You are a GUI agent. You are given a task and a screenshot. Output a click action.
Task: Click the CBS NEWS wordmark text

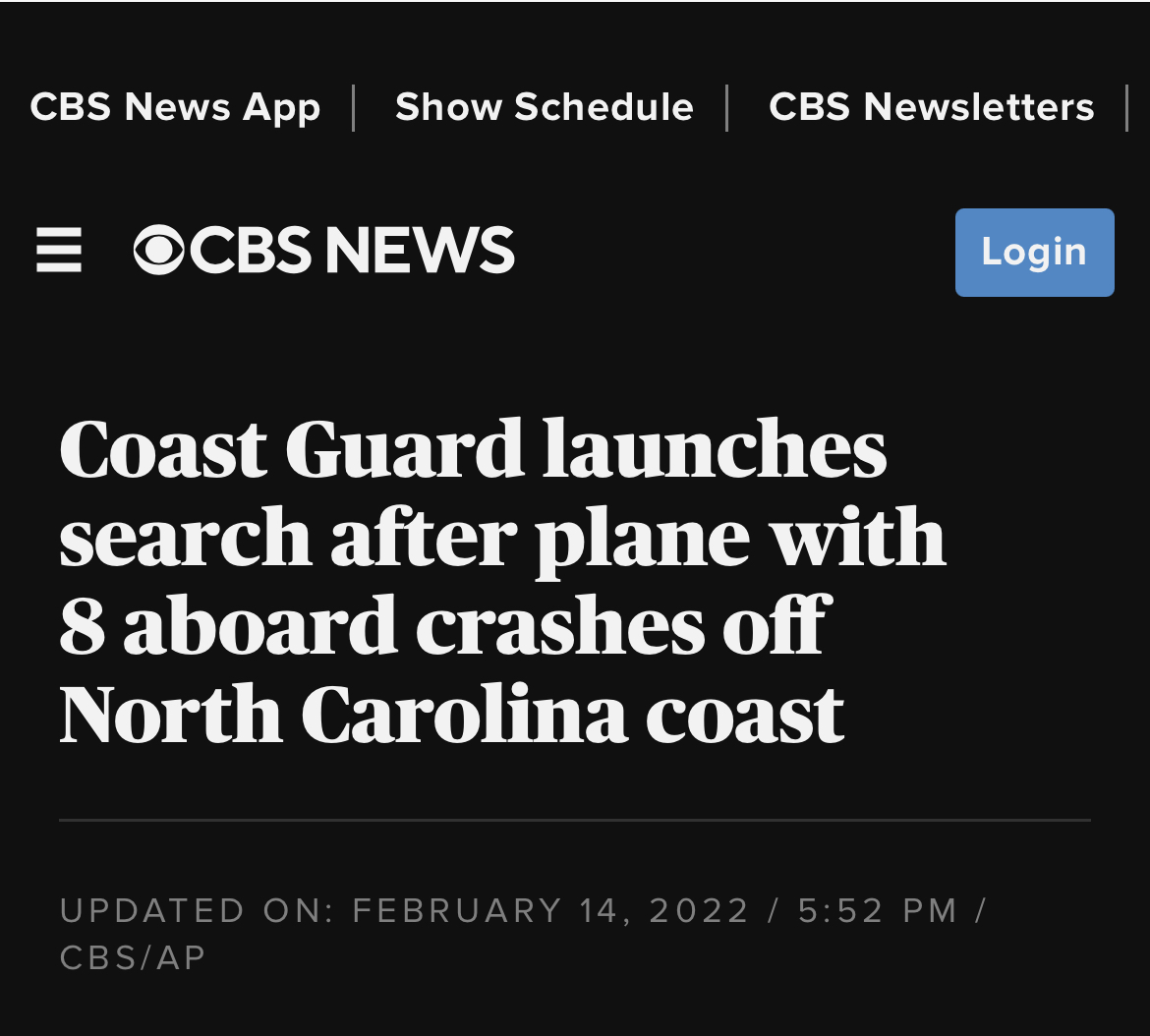pos(352,250)
